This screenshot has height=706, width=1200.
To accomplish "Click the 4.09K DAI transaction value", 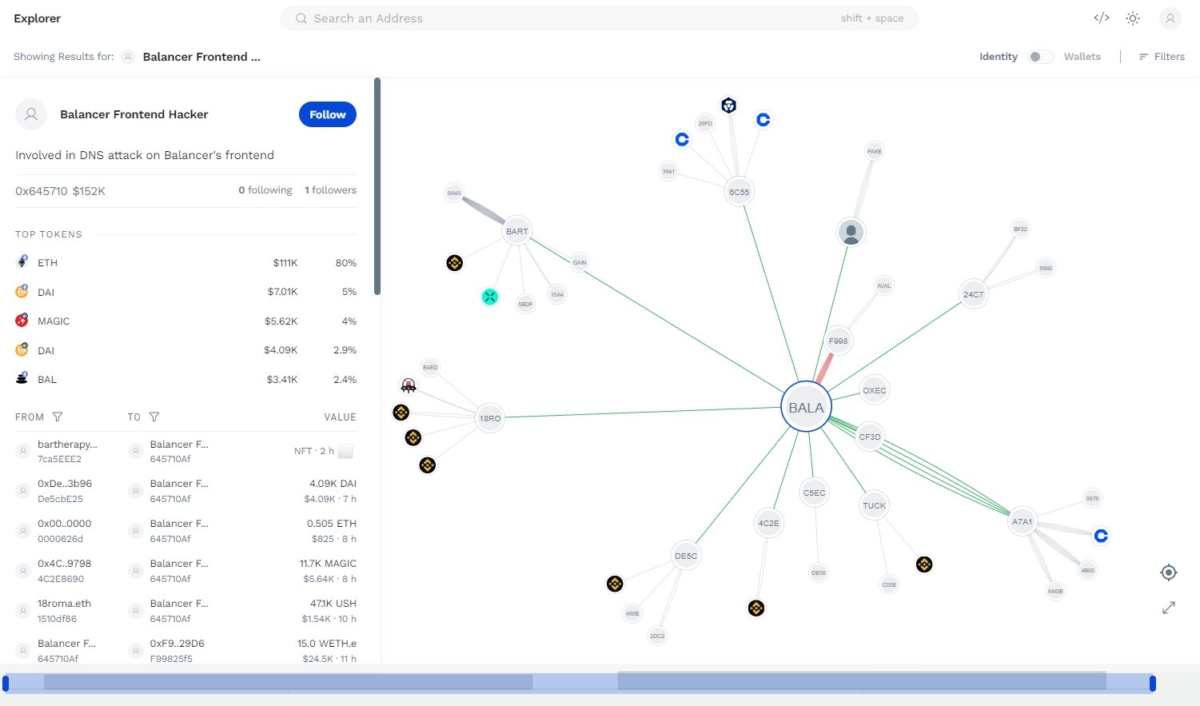I will [331, 483].
